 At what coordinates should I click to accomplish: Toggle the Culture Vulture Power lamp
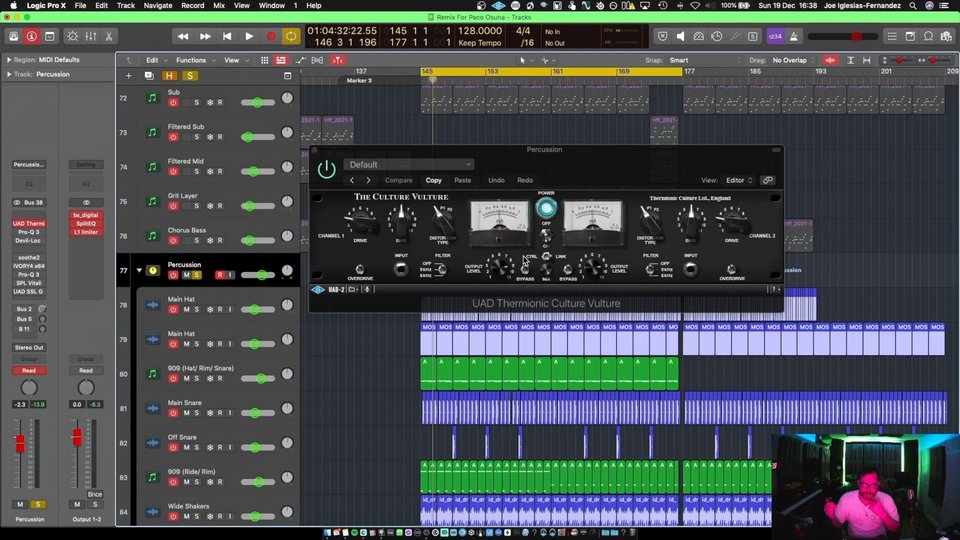pos(545,208)
